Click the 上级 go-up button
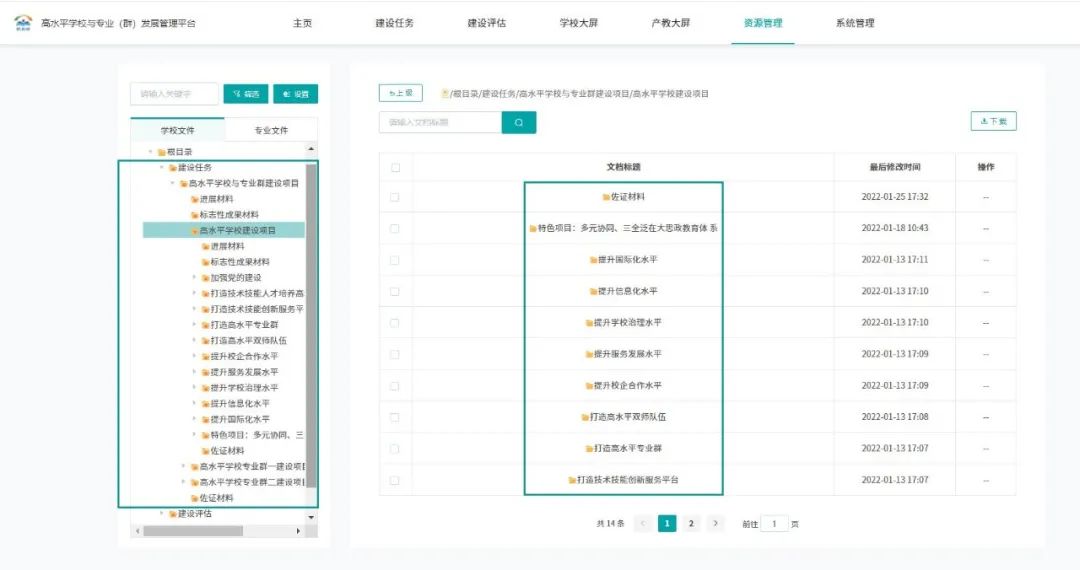Viewport: 1080px width, 570px height. point(400,93)
